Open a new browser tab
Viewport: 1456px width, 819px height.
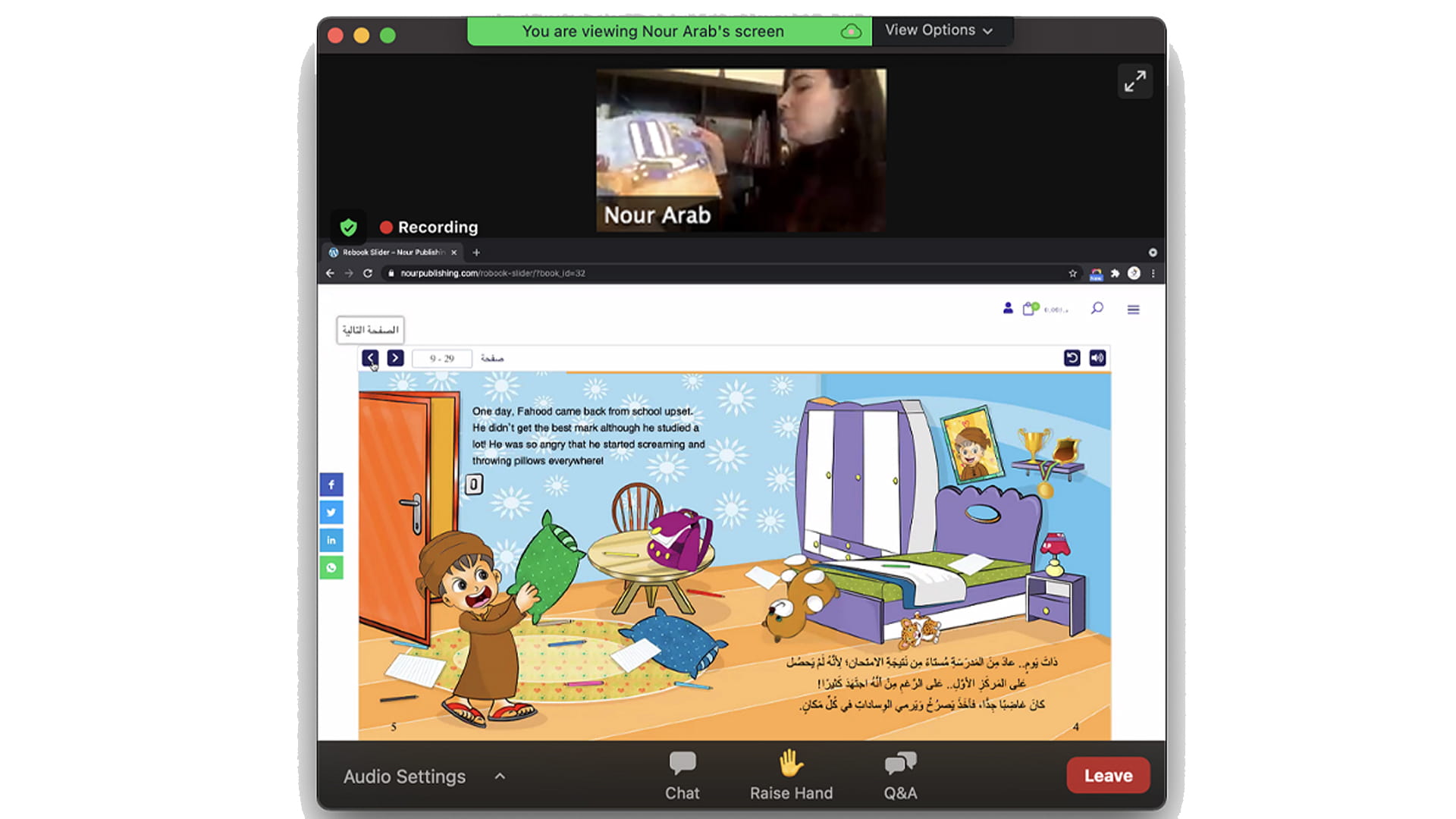coord(476,253)
